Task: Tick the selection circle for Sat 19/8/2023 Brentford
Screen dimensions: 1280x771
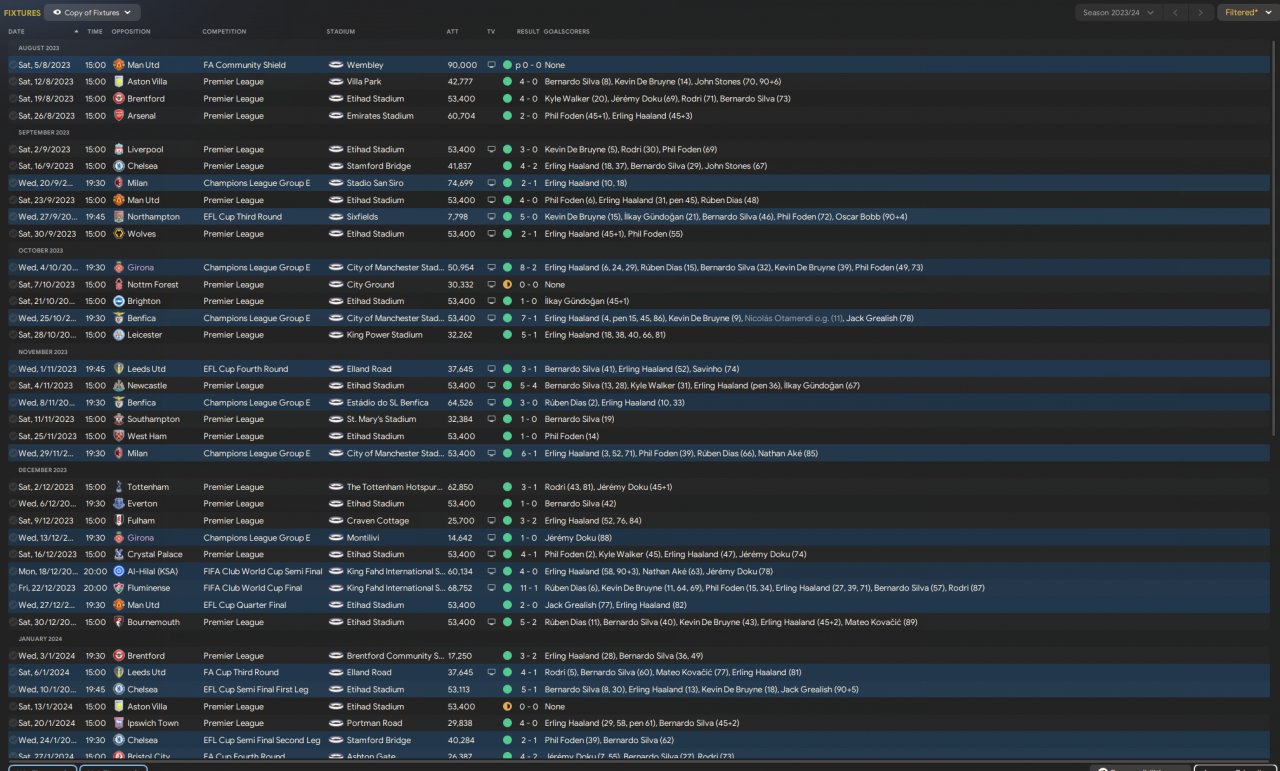Action: click(x=13, y=99)
